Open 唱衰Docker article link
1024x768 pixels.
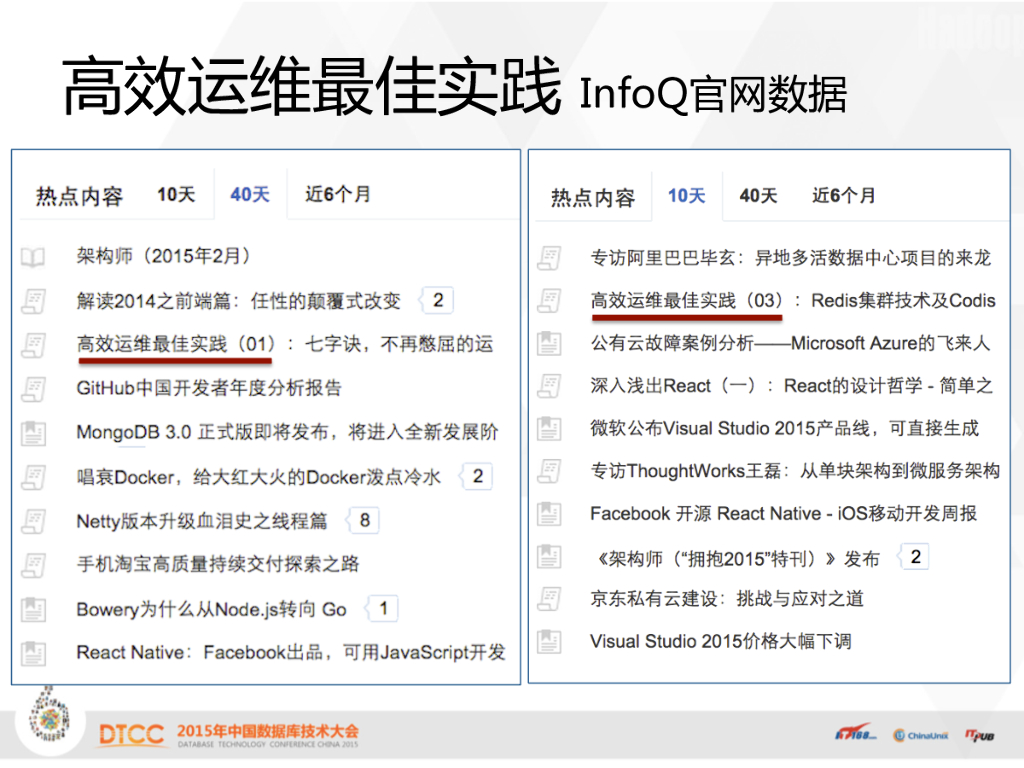coord(259,477)
